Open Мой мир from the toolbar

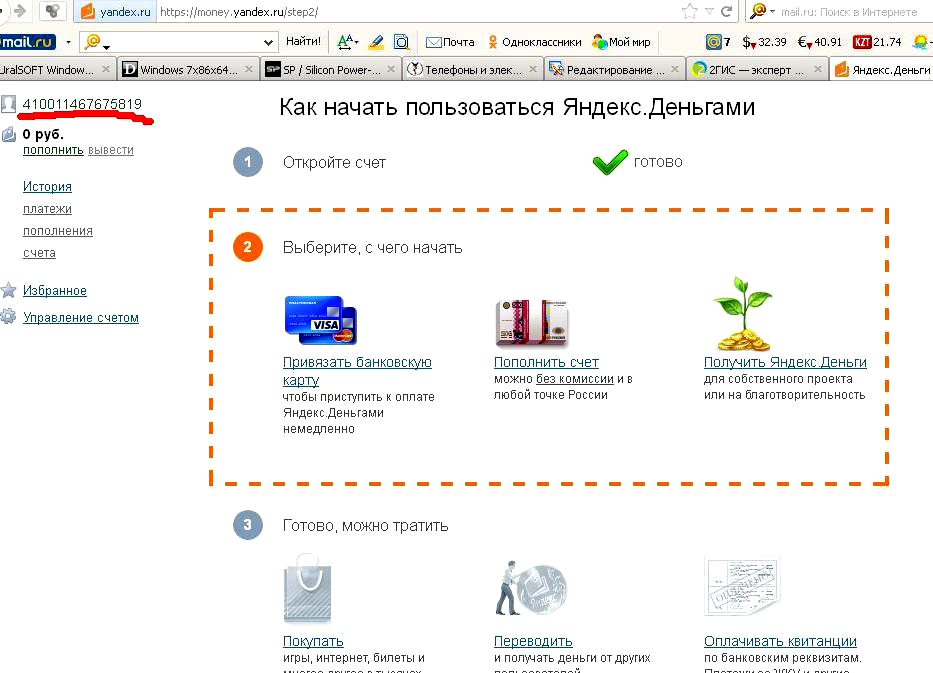(x=621, y=42)
